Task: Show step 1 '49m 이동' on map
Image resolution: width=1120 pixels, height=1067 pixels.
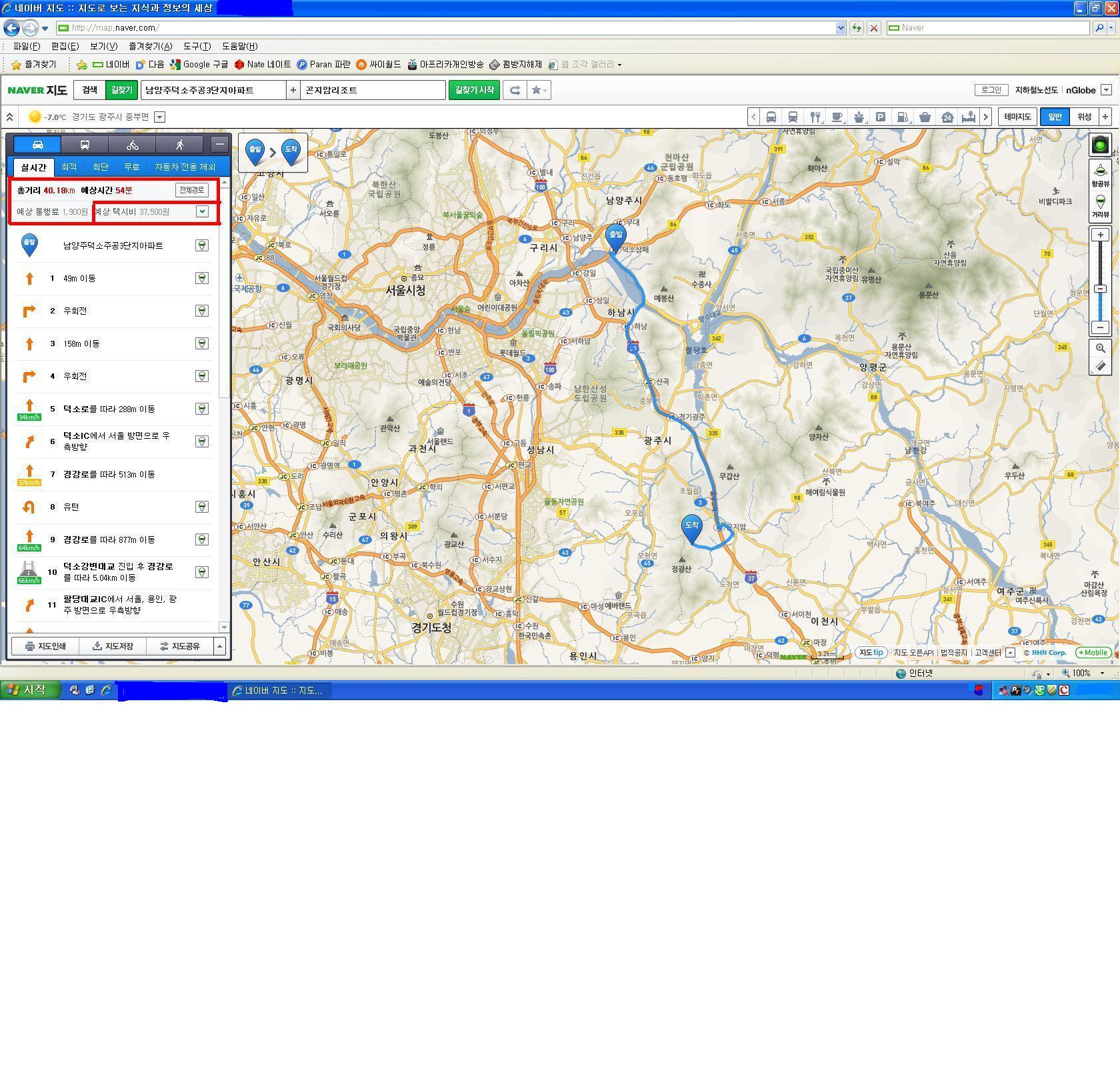Action: click(x=201, y=278)
